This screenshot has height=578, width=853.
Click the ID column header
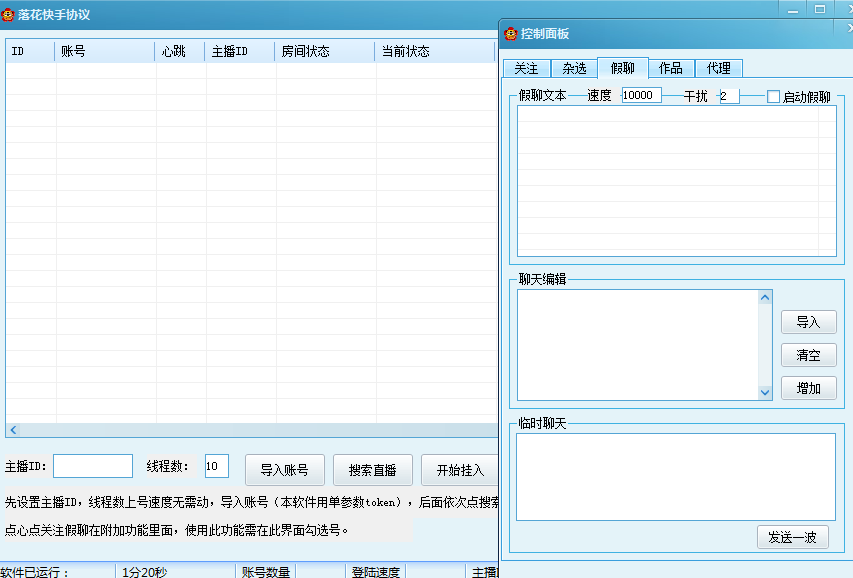click(x=30, y=51)
